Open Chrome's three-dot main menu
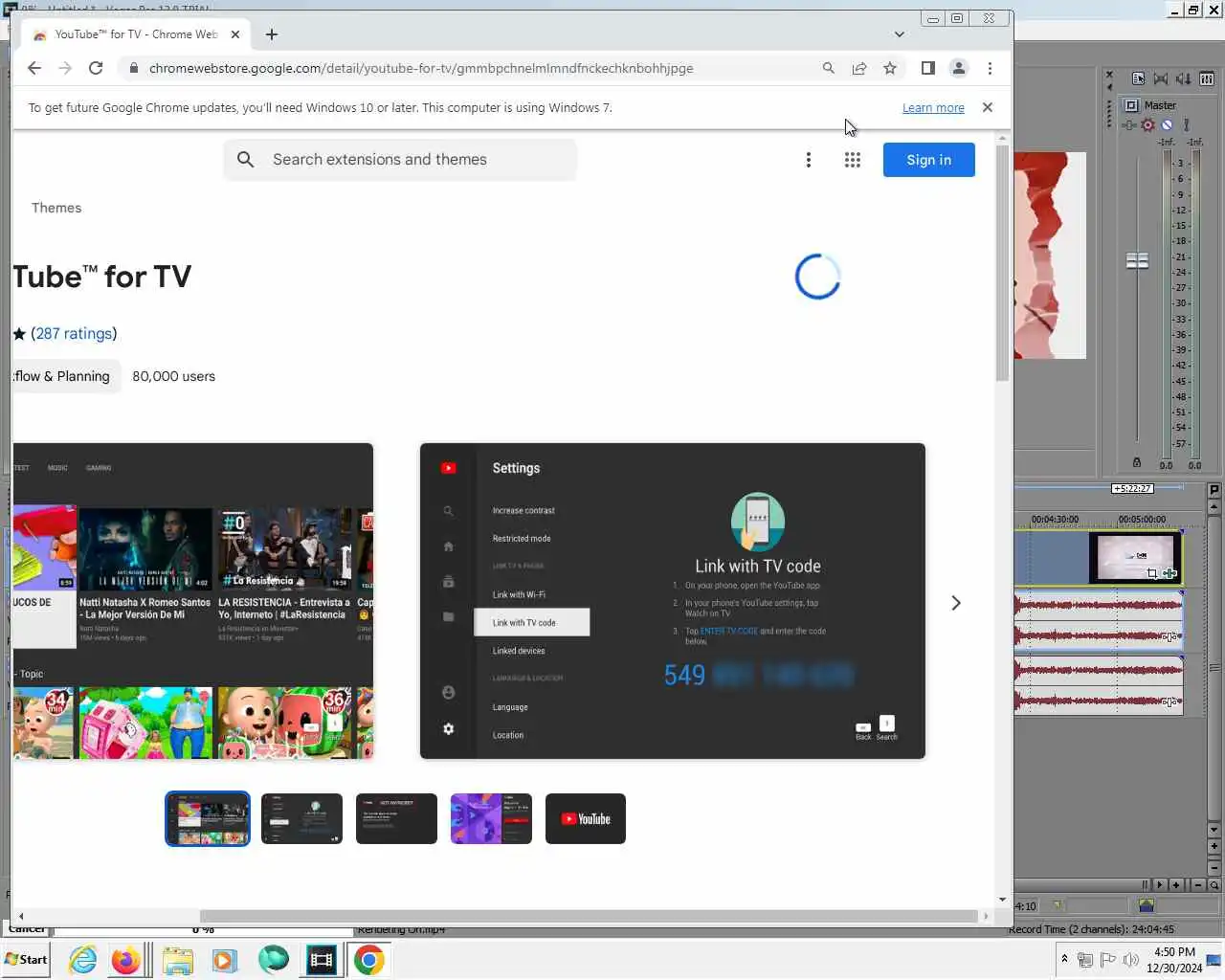The height and width of the screenshot is (980, 1225). (990, 68)
